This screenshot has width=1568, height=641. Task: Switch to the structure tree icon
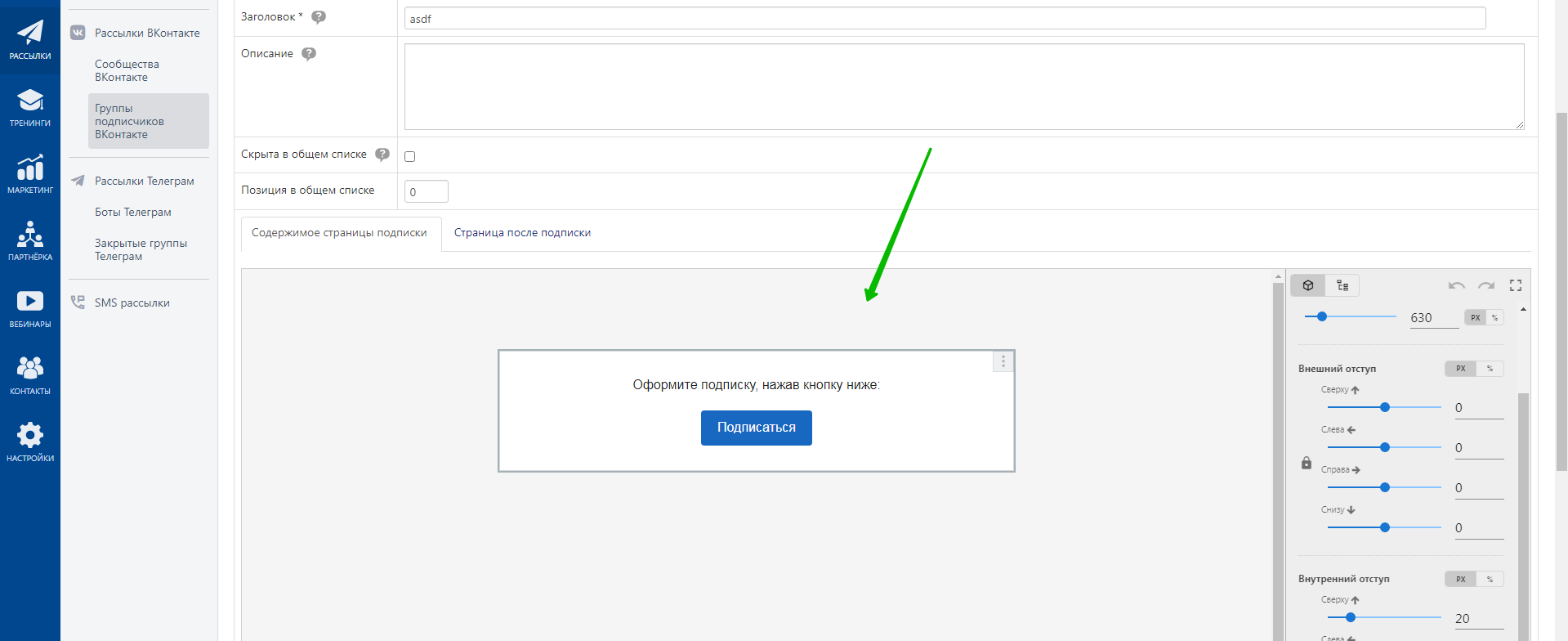tap(1342, 285)
